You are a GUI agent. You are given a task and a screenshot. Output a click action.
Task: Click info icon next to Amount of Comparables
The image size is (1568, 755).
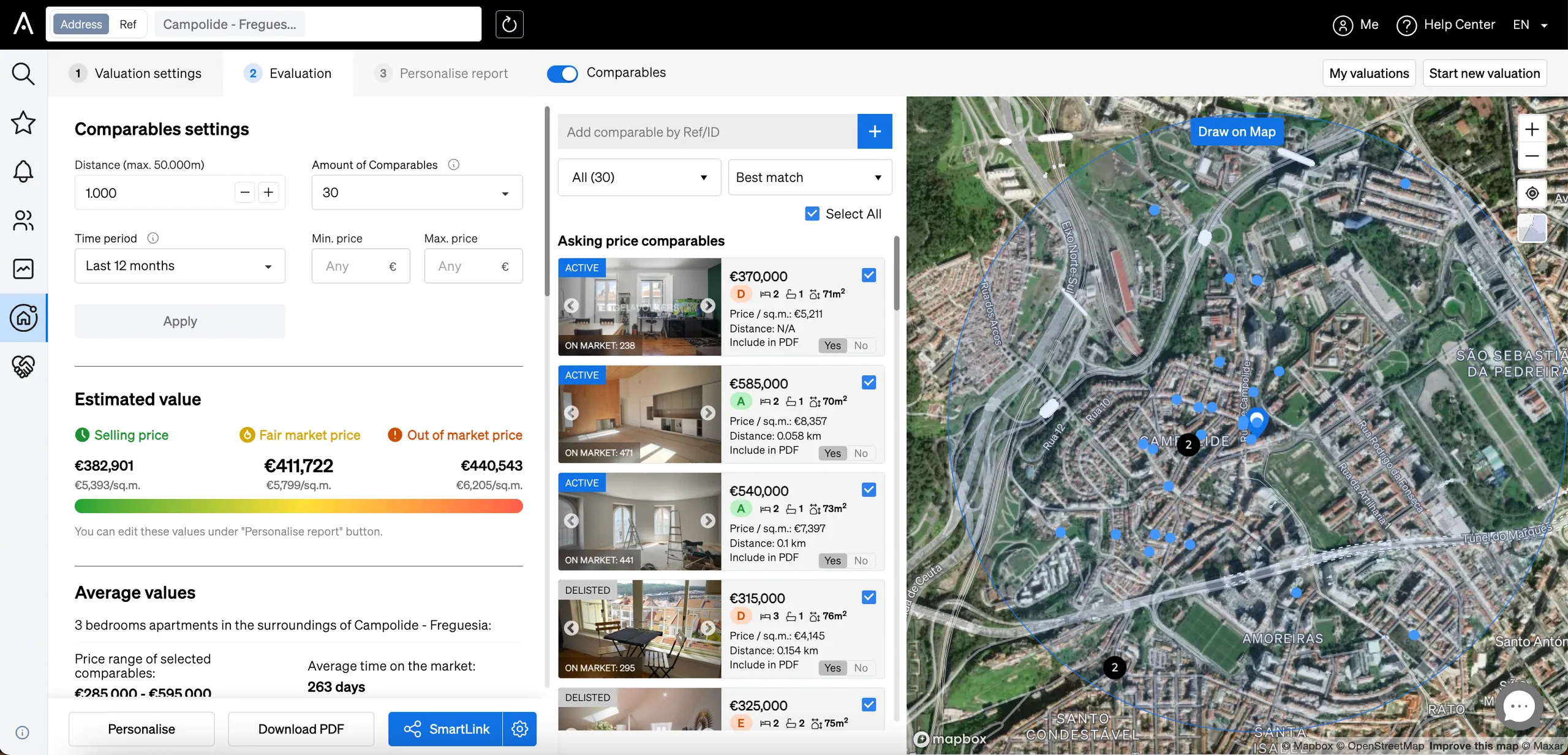(453, 164)
